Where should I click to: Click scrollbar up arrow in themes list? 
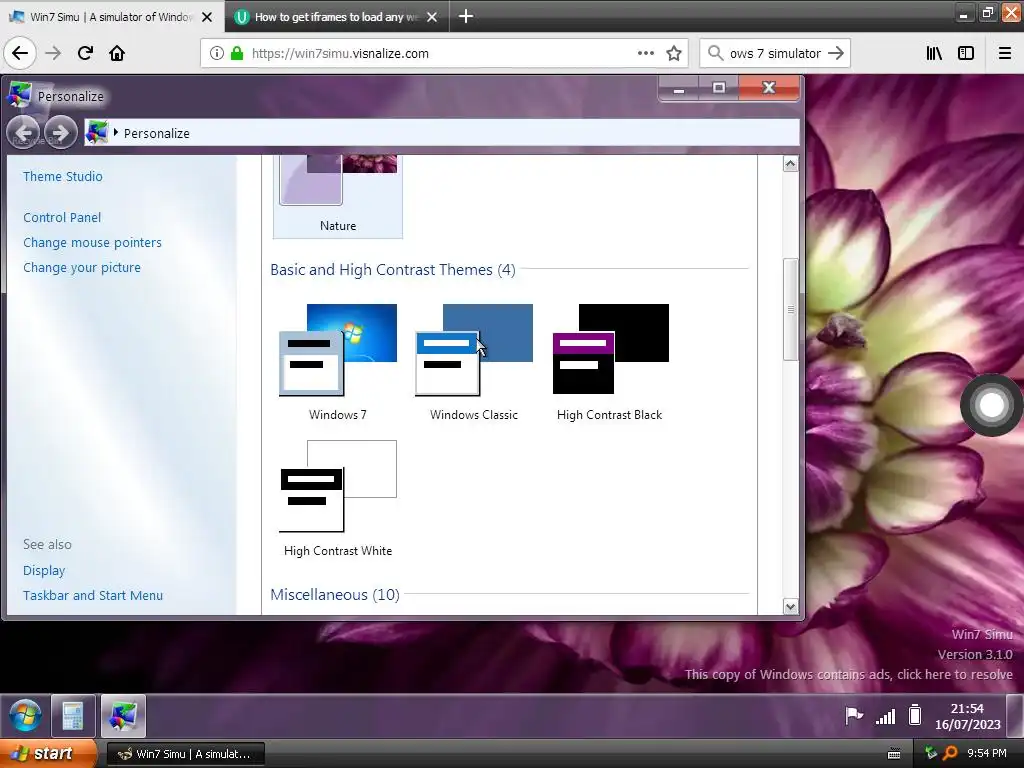point(790,163)
